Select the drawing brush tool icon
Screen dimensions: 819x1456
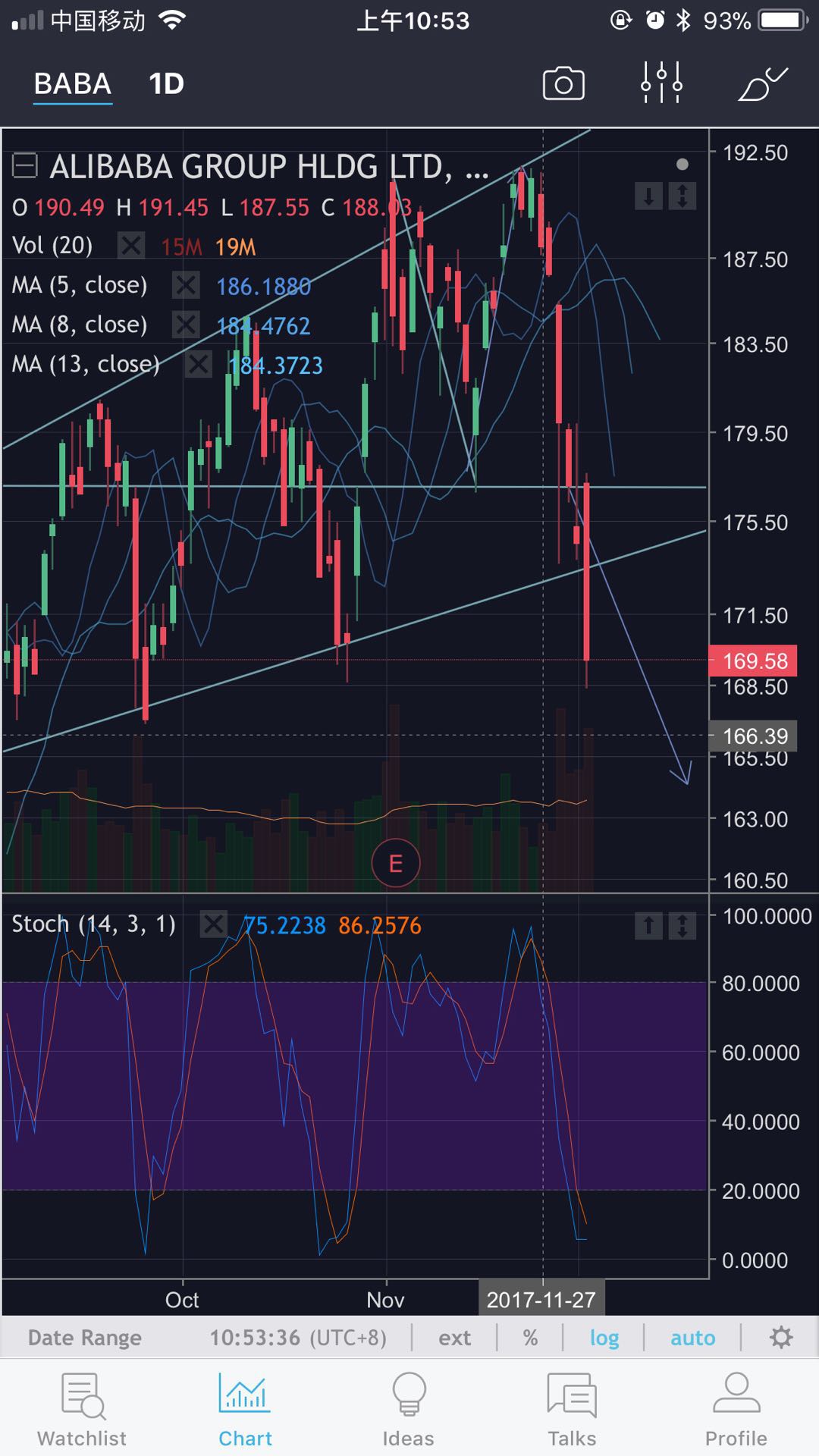763,83
